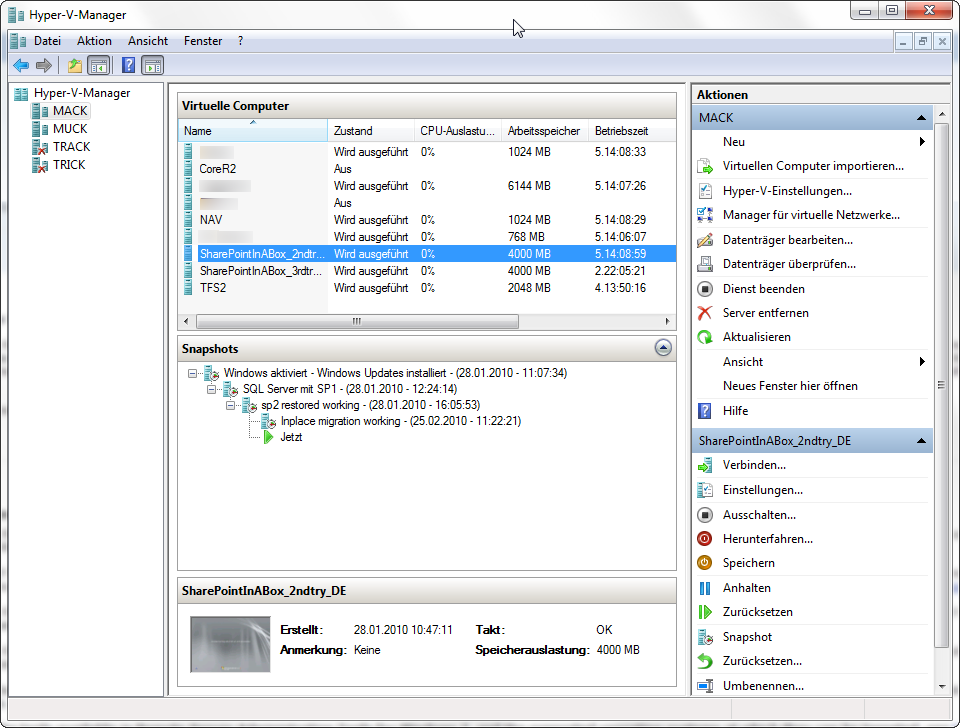Screen dimensions: 960x728
Task: Click the Verbinden action icon
Action: (x=705, y=465)
